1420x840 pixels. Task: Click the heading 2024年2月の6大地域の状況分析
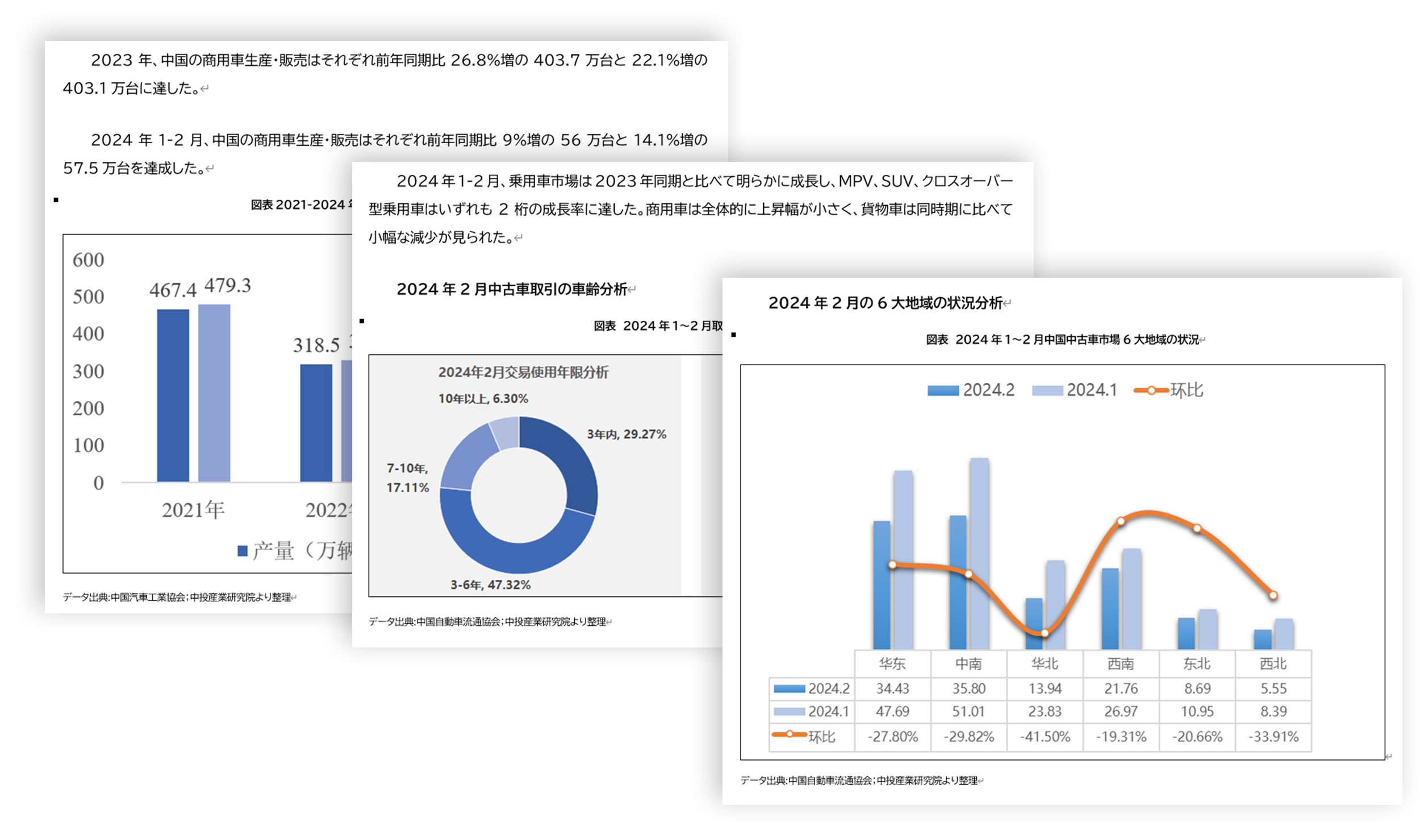tap(885, 303)
